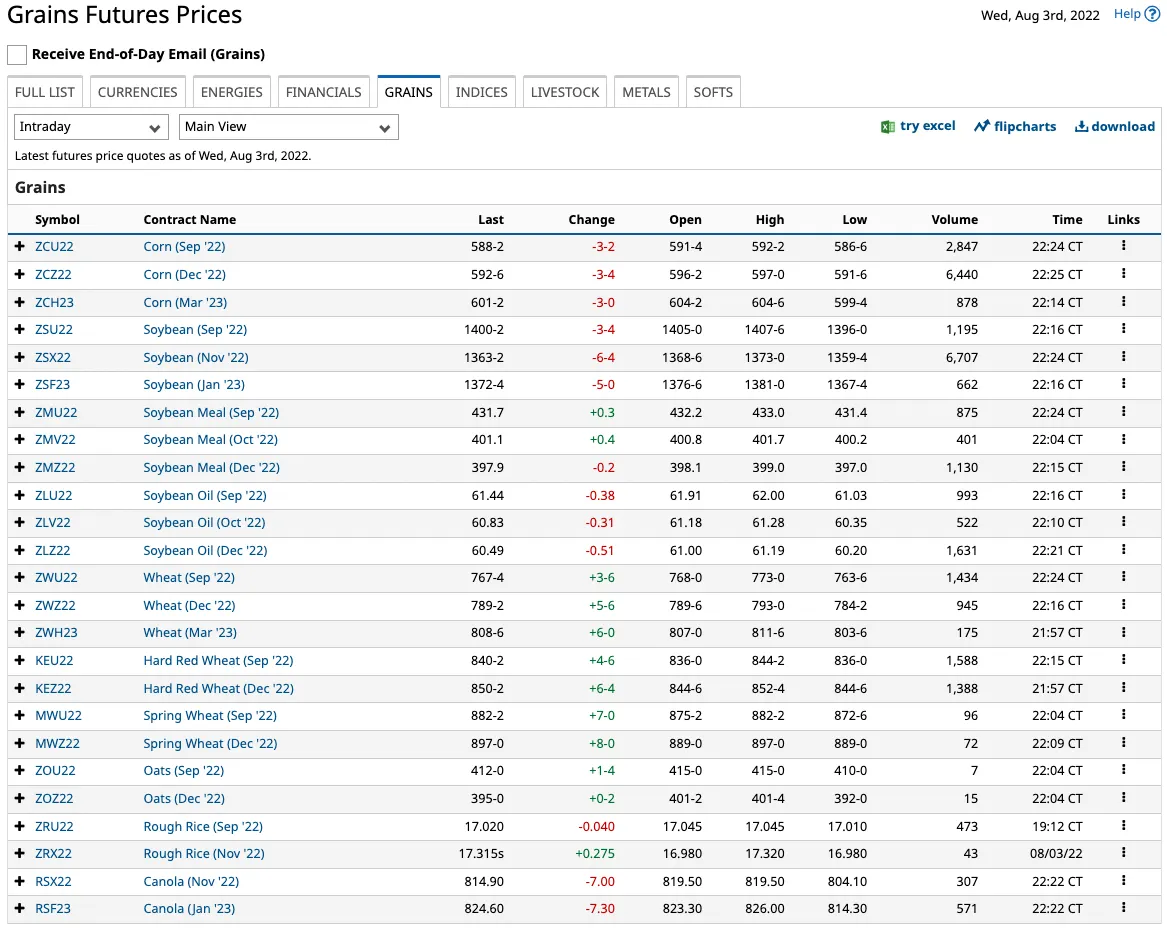This screenshot has width=1167, height=932.
Task: Switch to the LIVESTOCK tab
Action: [565, 92]
